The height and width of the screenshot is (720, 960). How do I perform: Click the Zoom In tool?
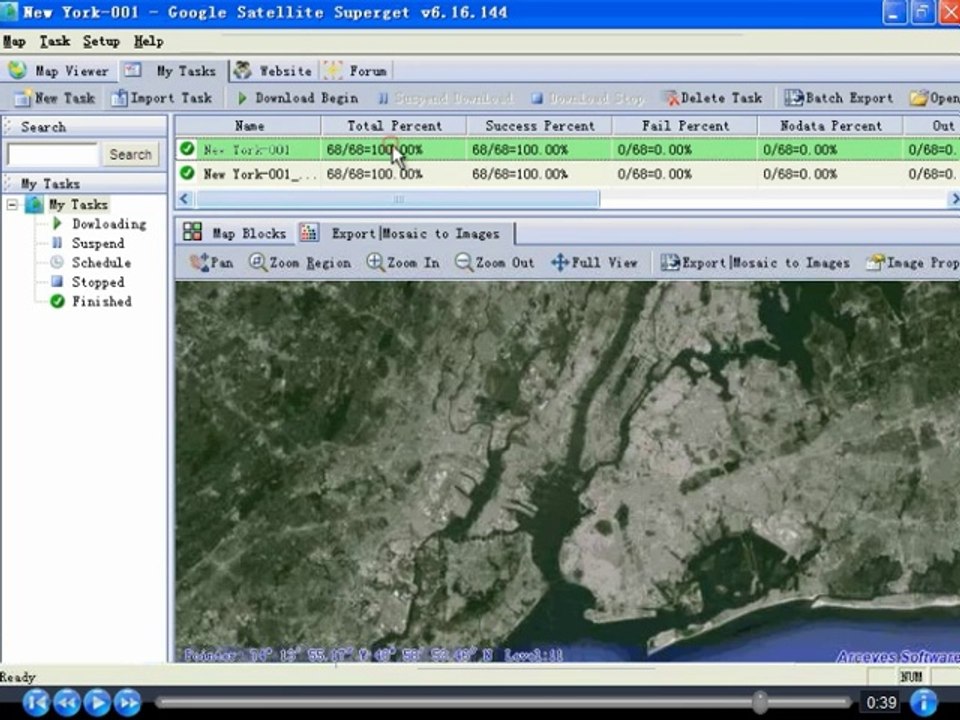pos(403,263)
